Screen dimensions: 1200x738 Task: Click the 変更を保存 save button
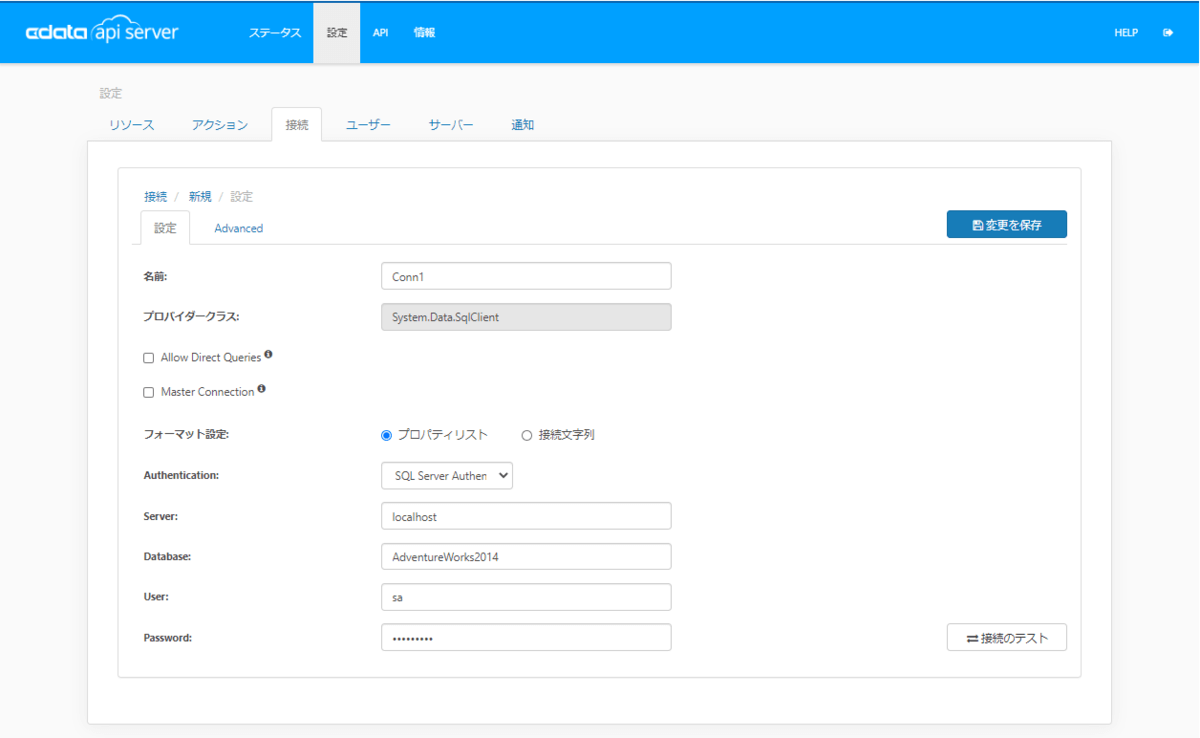point(1007,225)
